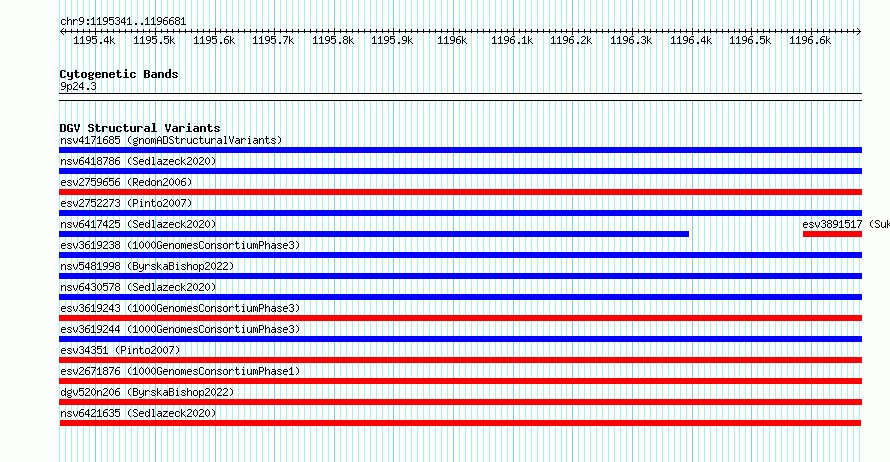Click the 1196k ruler tick label
890x462 pixels.
click(x=452, y=40)
